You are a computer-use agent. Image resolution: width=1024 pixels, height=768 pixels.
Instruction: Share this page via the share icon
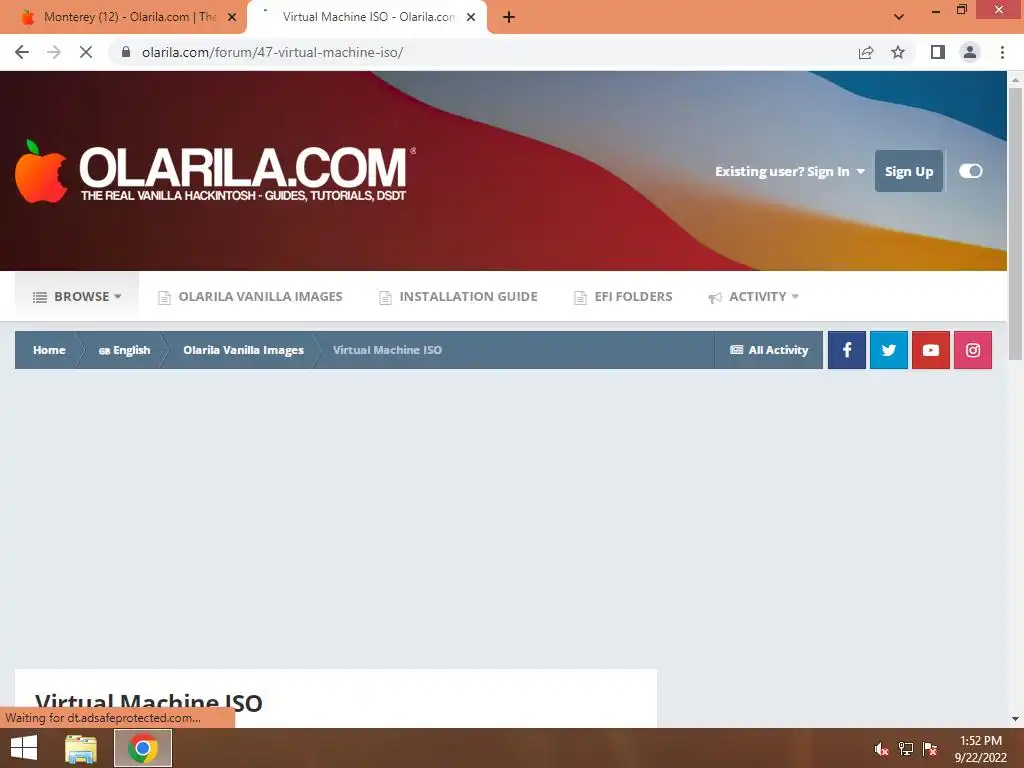tap(866, 52)
